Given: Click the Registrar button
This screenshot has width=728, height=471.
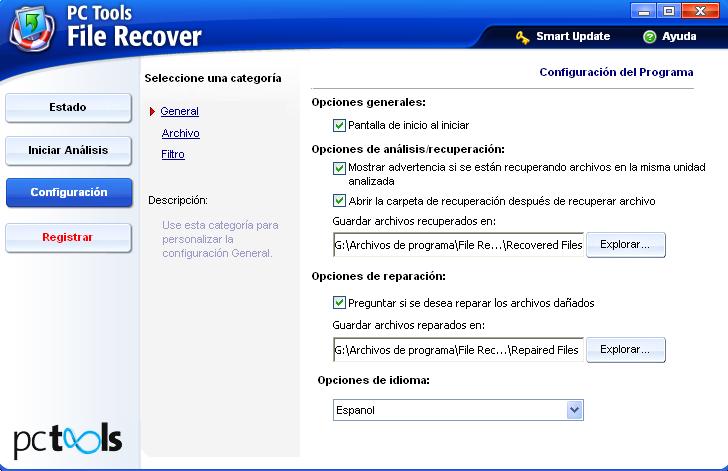Looking at the screenshot, I should click(68, 237).
